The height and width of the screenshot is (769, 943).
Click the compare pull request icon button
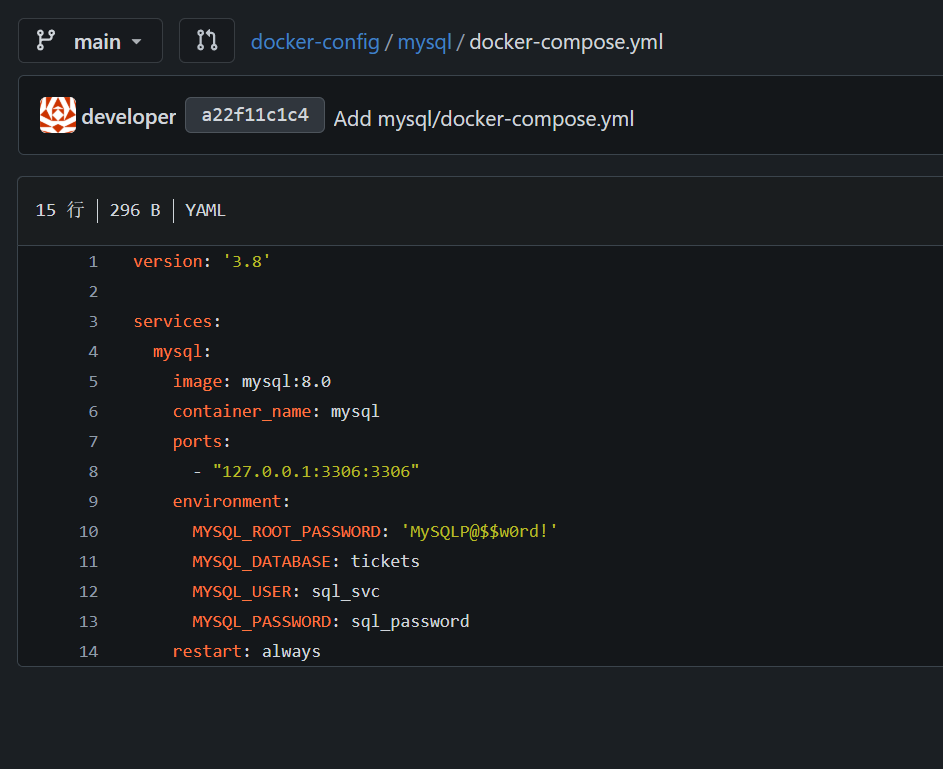[207, 41]
